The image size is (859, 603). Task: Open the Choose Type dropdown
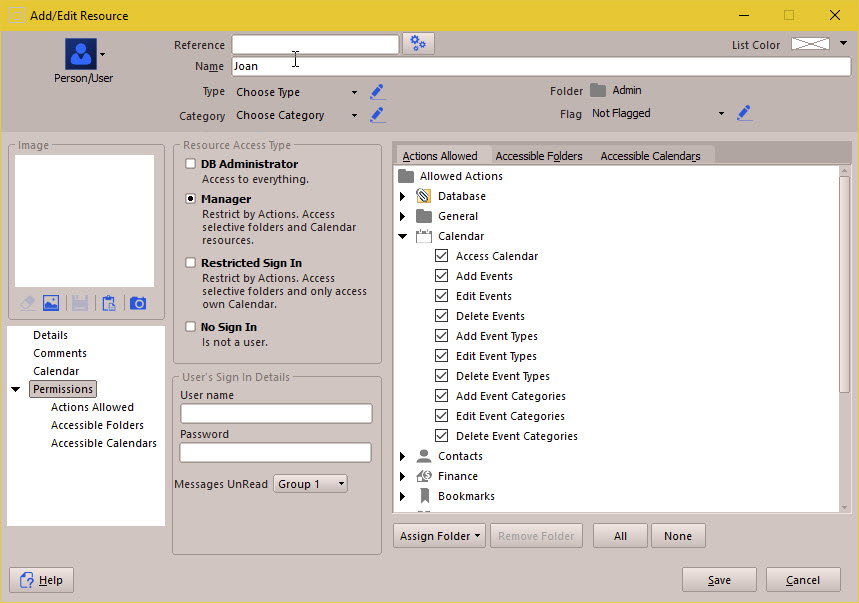click(297, 92)
